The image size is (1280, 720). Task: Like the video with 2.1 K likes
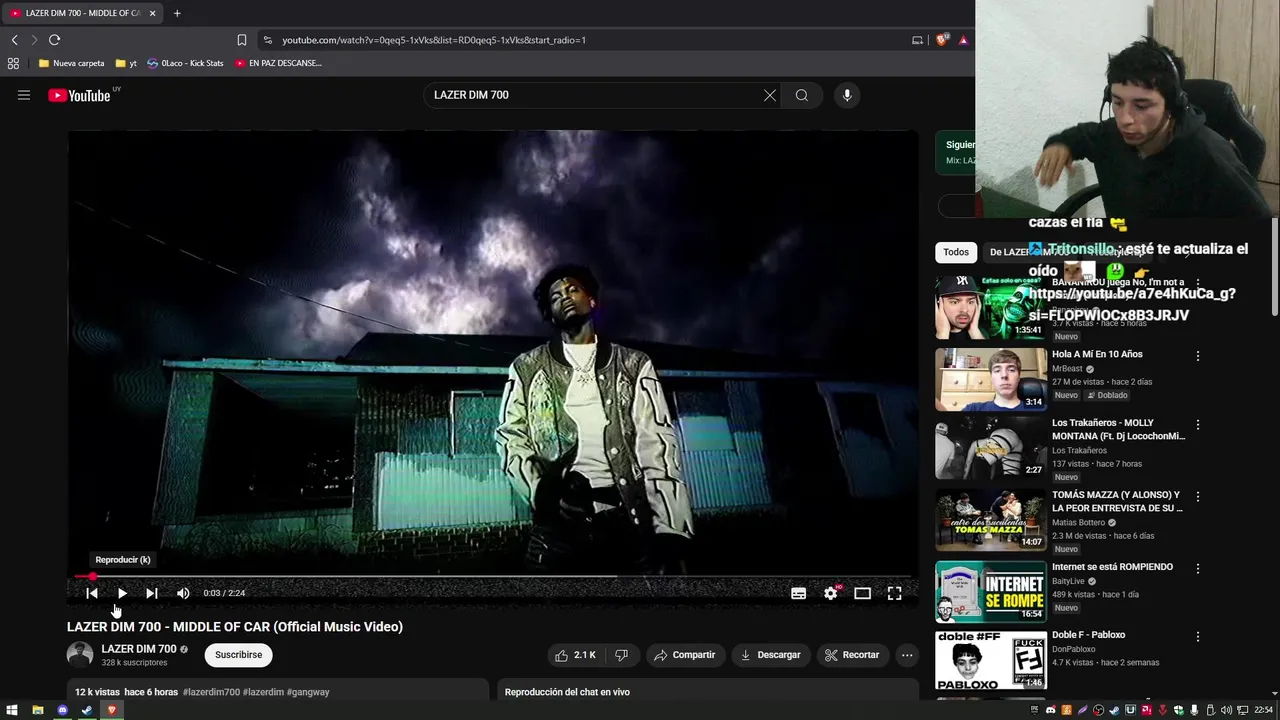click(575, 655)
